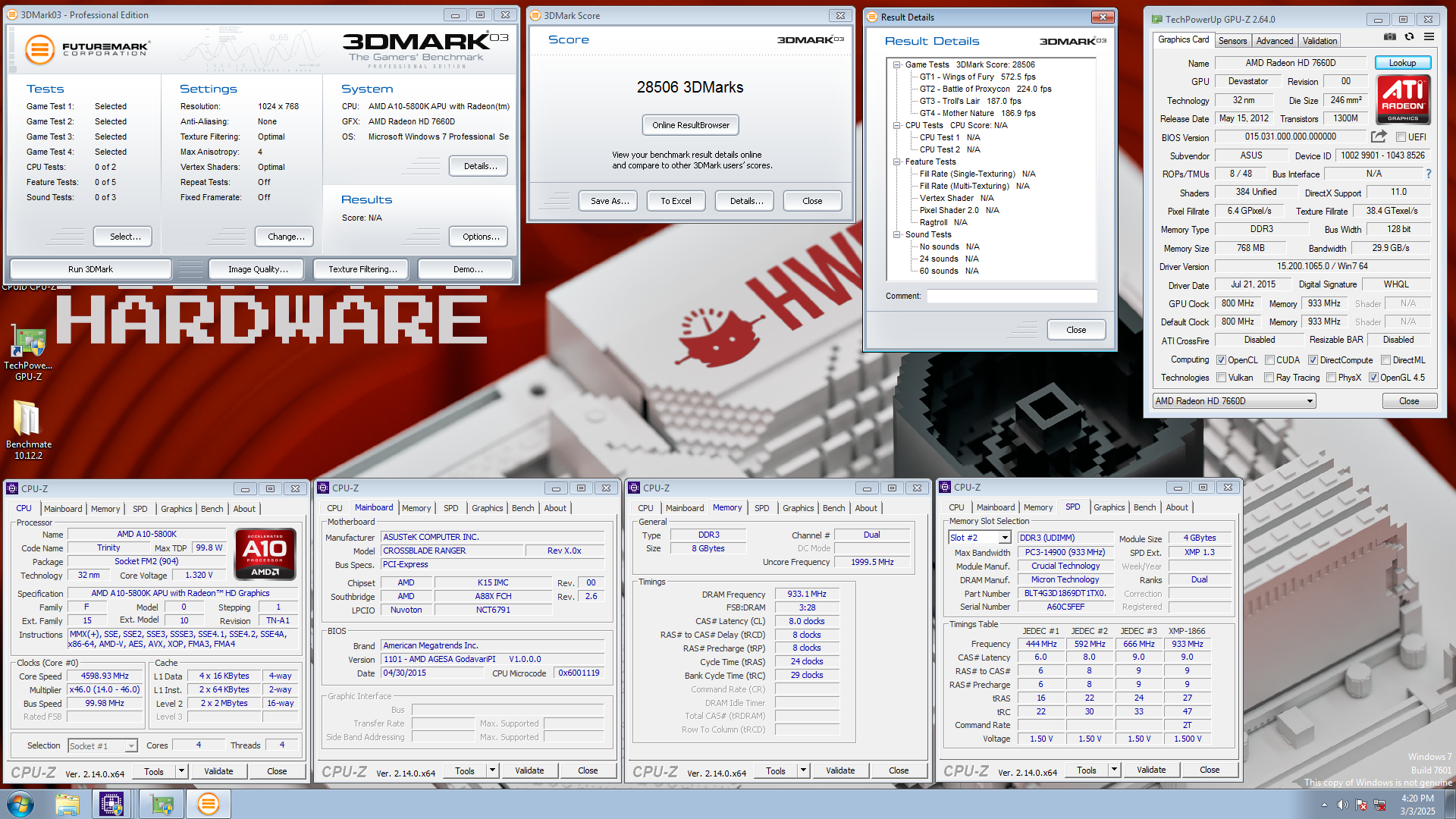The width and height of the screenshot is (1456, 819).
Task: Open TechPowerUp GPU-Z desktop shortcut
Action: coord(28,353)
